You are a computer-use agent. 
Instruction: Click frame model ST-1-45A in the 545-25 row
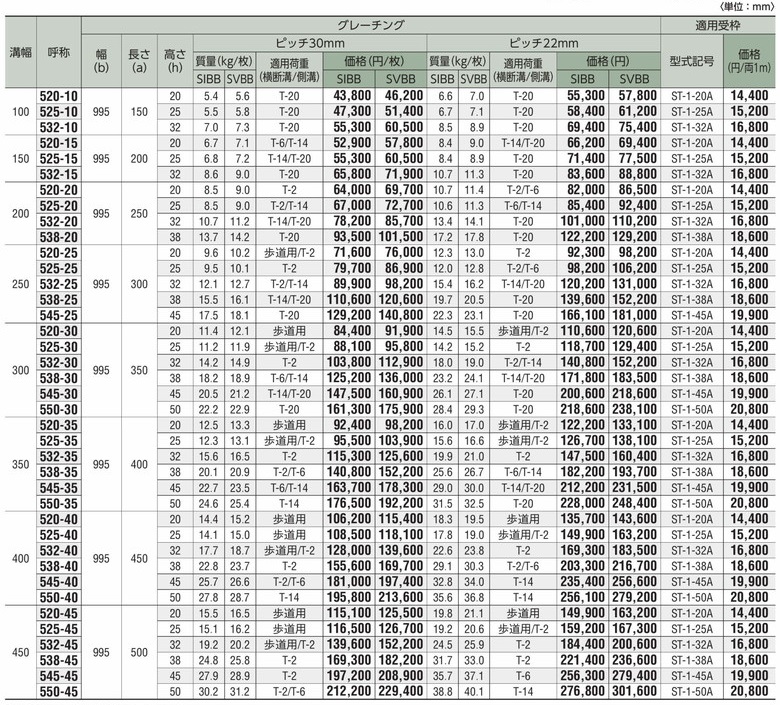pos(691,316)
